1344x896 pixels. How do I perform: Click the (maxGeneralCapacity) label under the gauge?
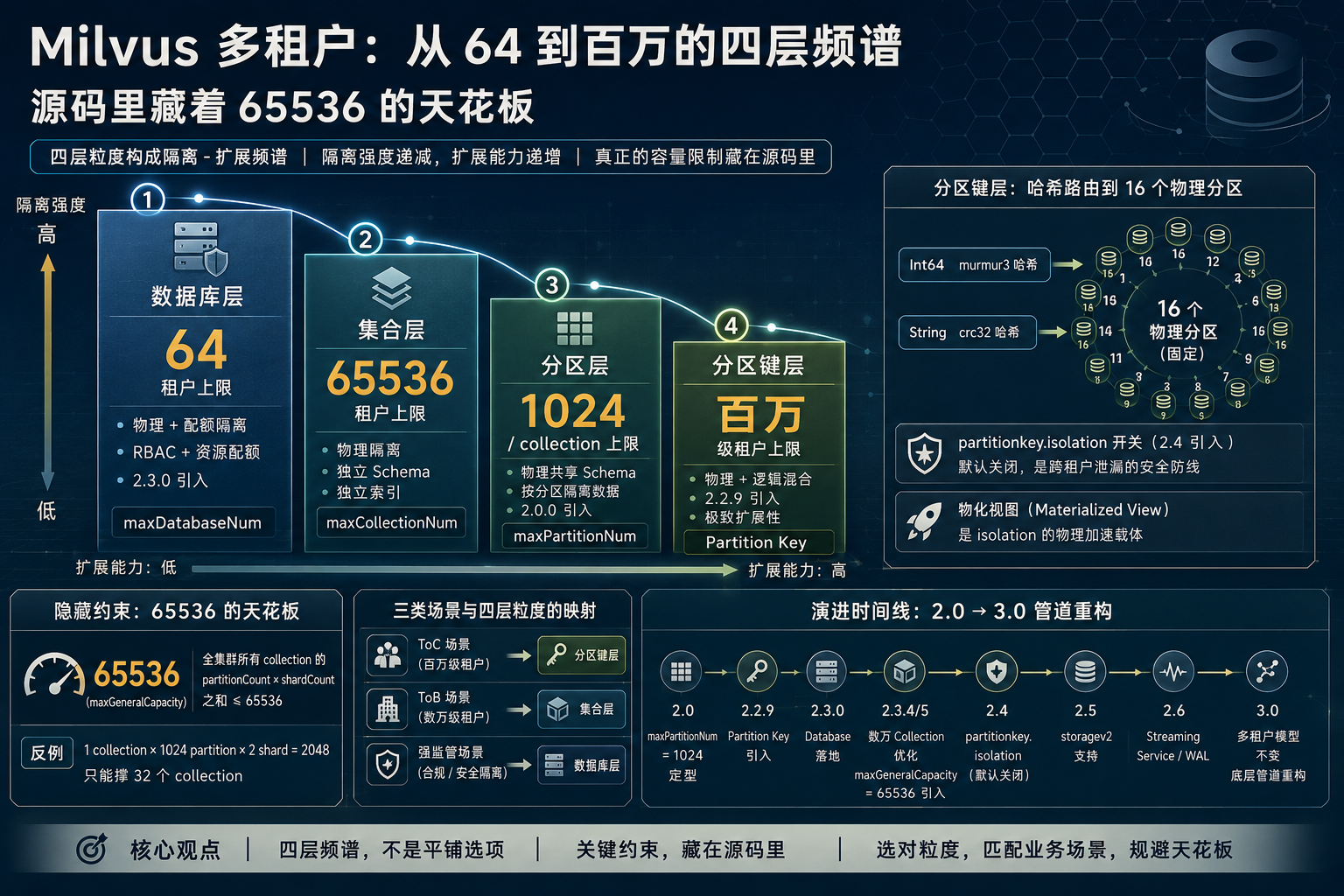(136, 702)
